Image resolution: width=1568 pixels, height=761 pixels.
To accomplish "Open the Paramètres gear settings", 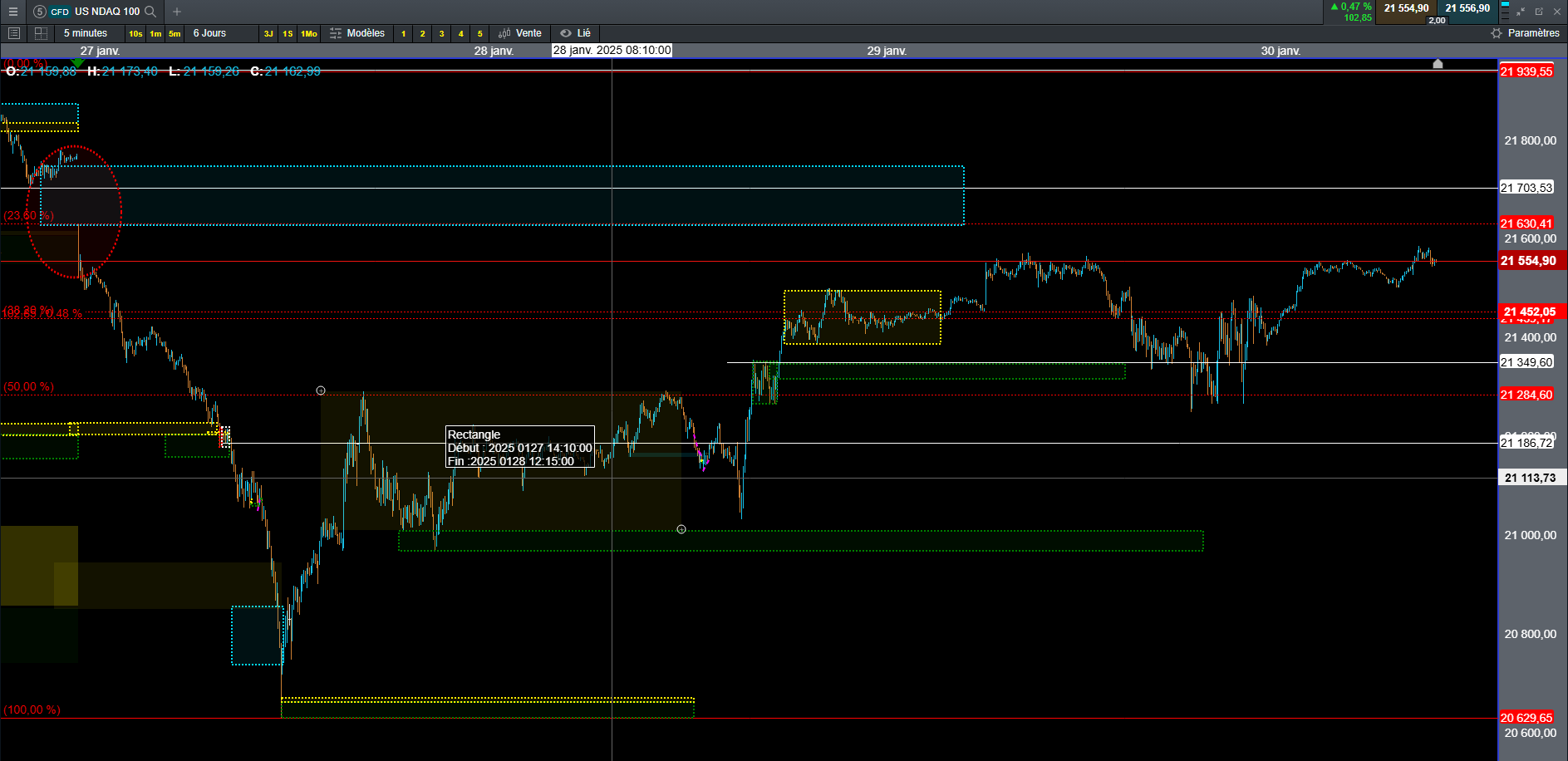I will click(x=1525, y=33).
